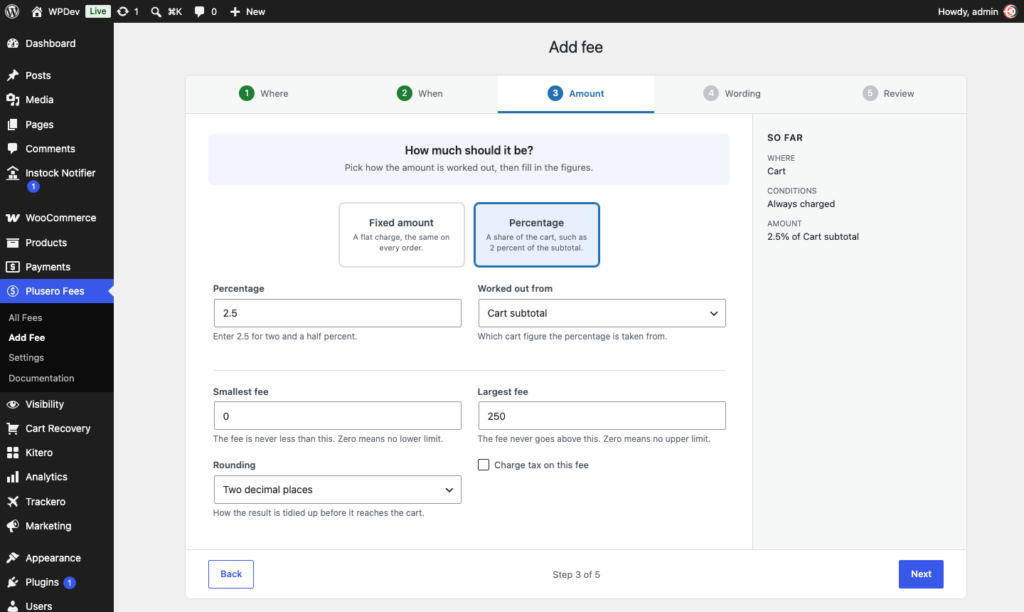Click into the Percentage input field
1024x612 pixels.
337,313
